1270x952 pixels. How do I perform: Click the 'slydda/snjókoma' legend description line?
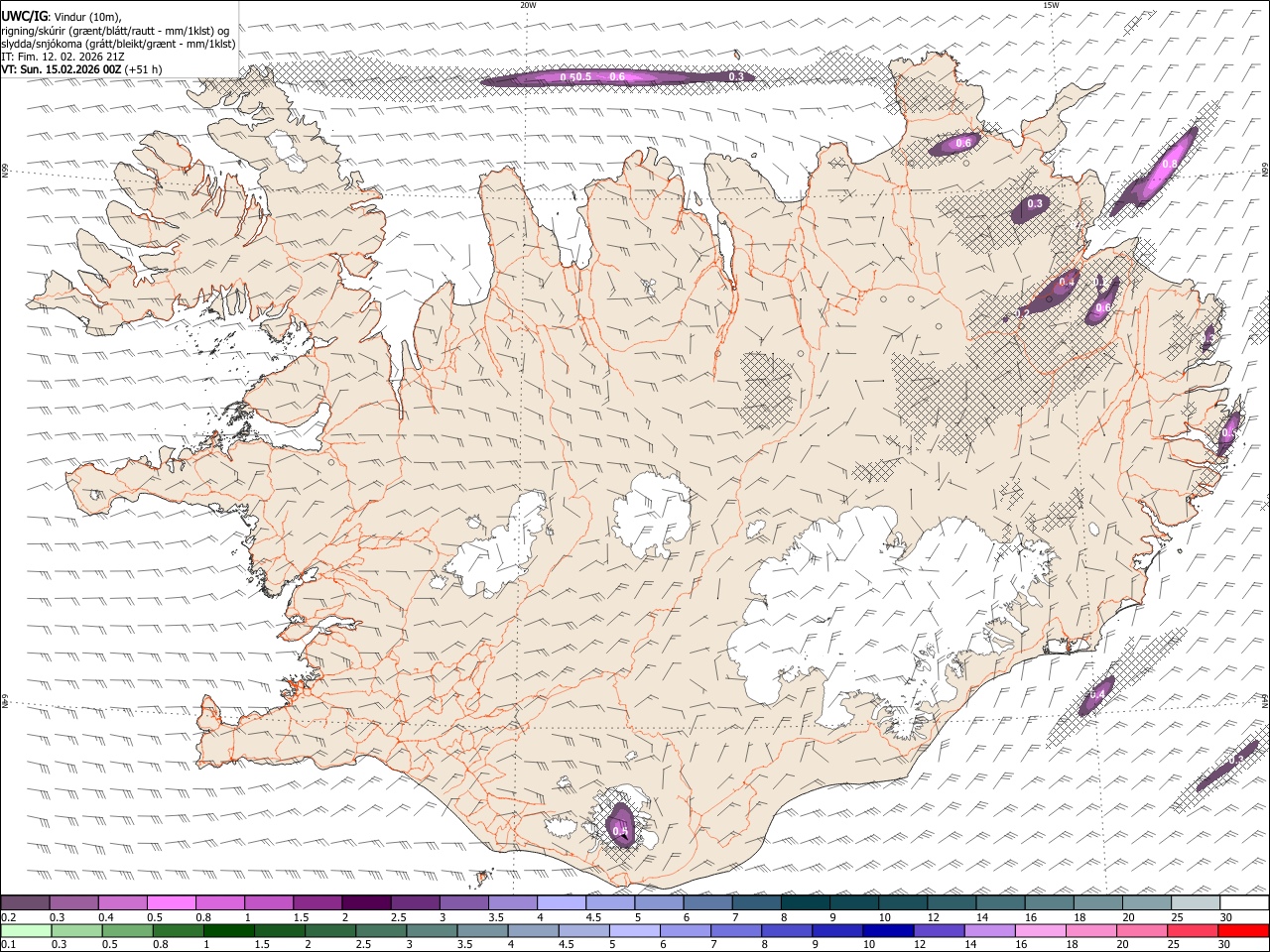coord(118,44)
